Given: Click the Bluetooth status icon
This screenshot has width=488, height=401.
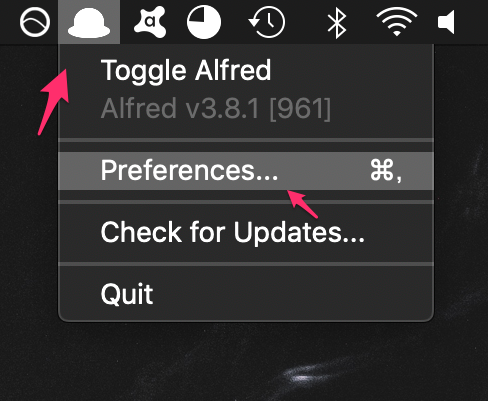Looking at the screenshot, I should point(337,22).
